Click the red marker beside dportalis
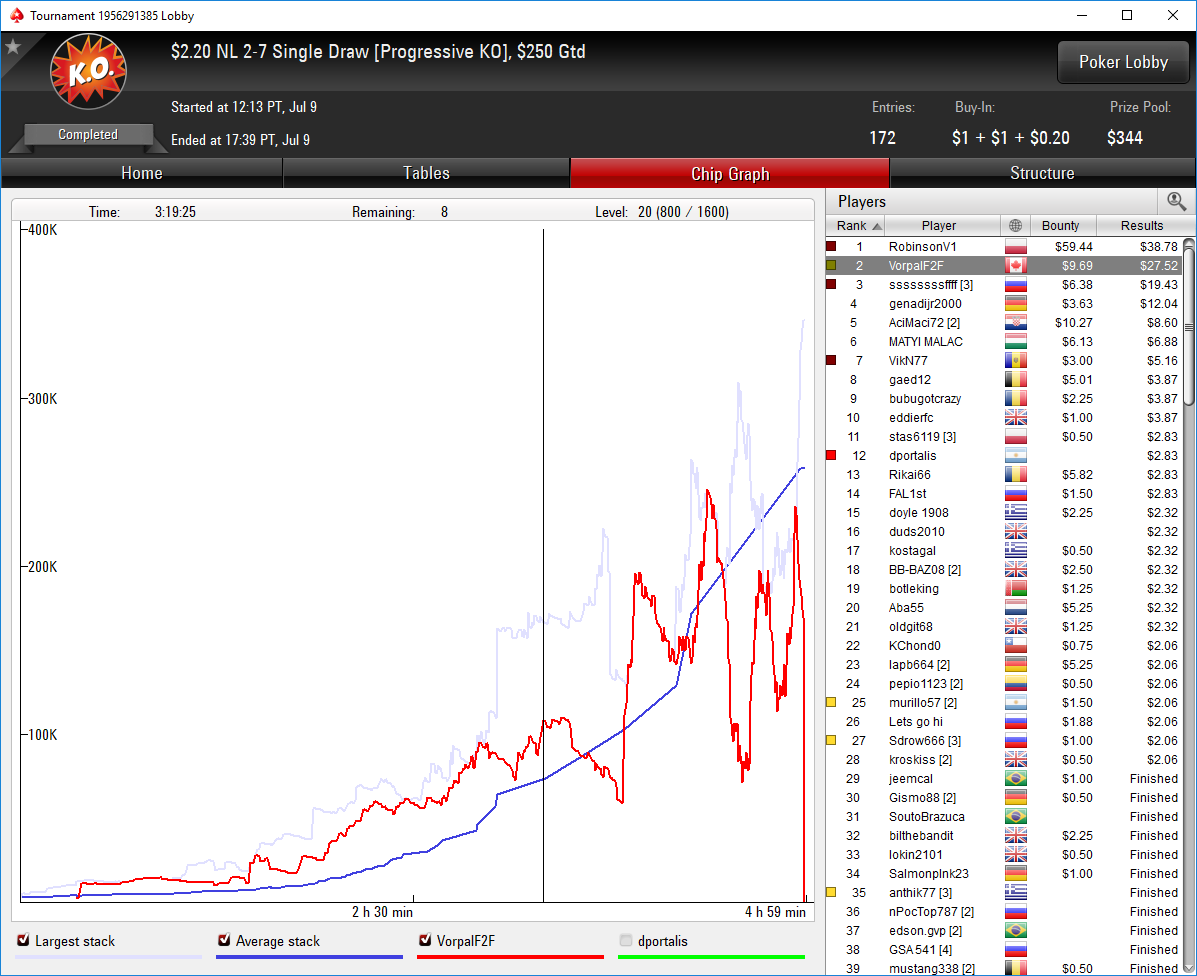 (x=831, y=455)
